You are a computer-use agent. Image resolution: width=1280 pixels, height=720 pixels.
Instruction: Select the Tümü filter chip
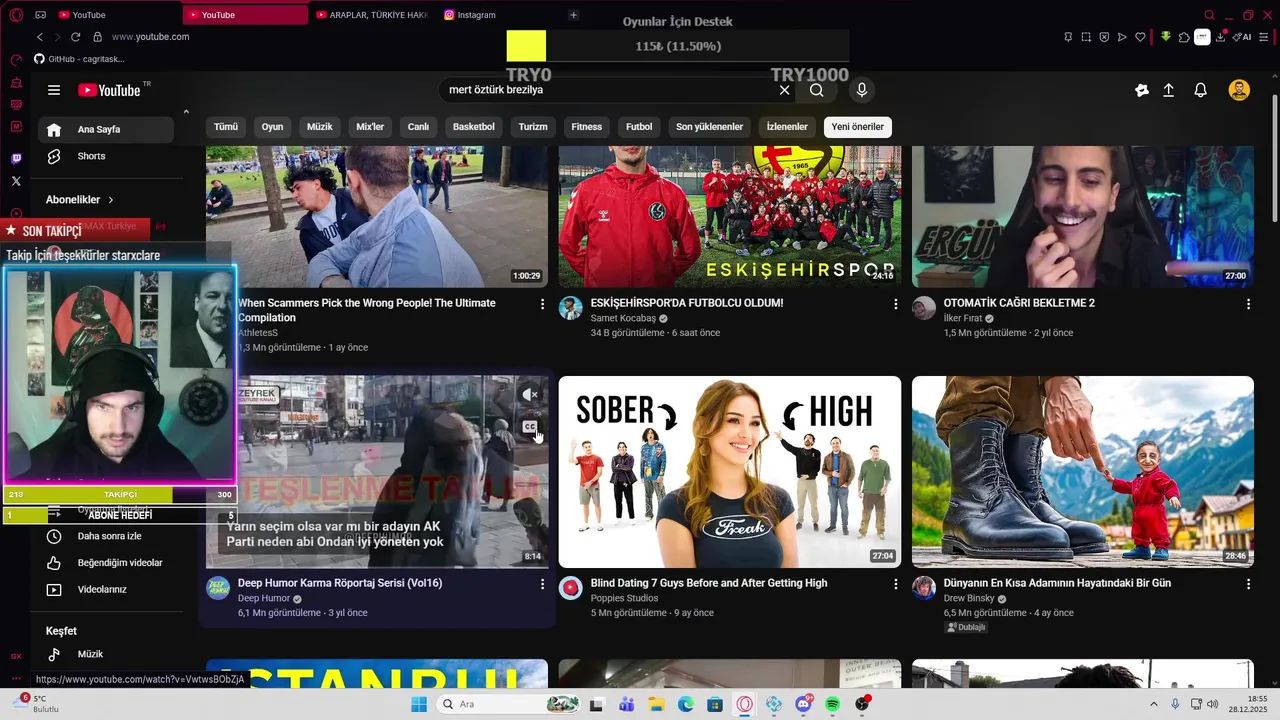tap(226, 127)
